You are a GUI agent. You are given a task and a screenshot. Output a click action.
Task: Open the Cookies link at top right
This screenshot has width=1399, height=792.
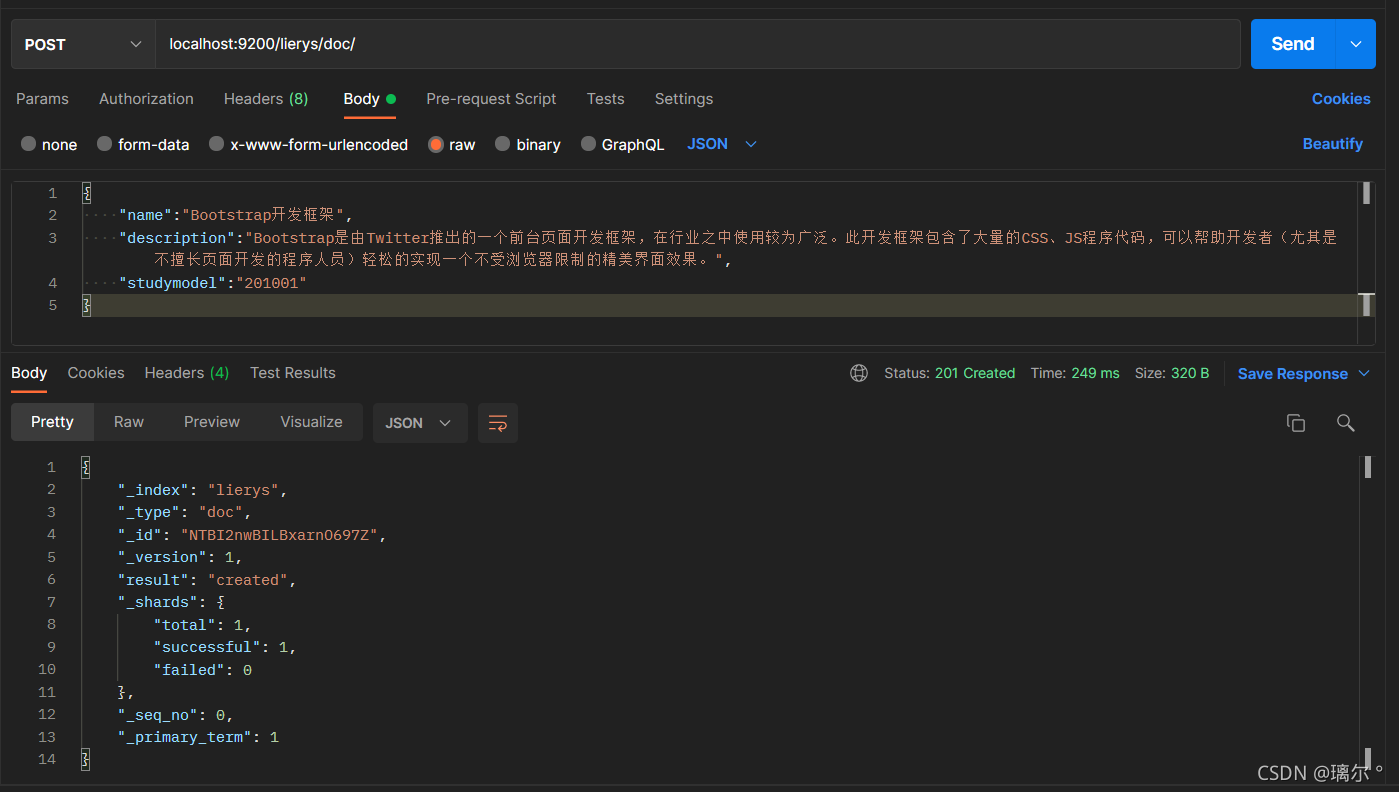tap(1341, 99)
